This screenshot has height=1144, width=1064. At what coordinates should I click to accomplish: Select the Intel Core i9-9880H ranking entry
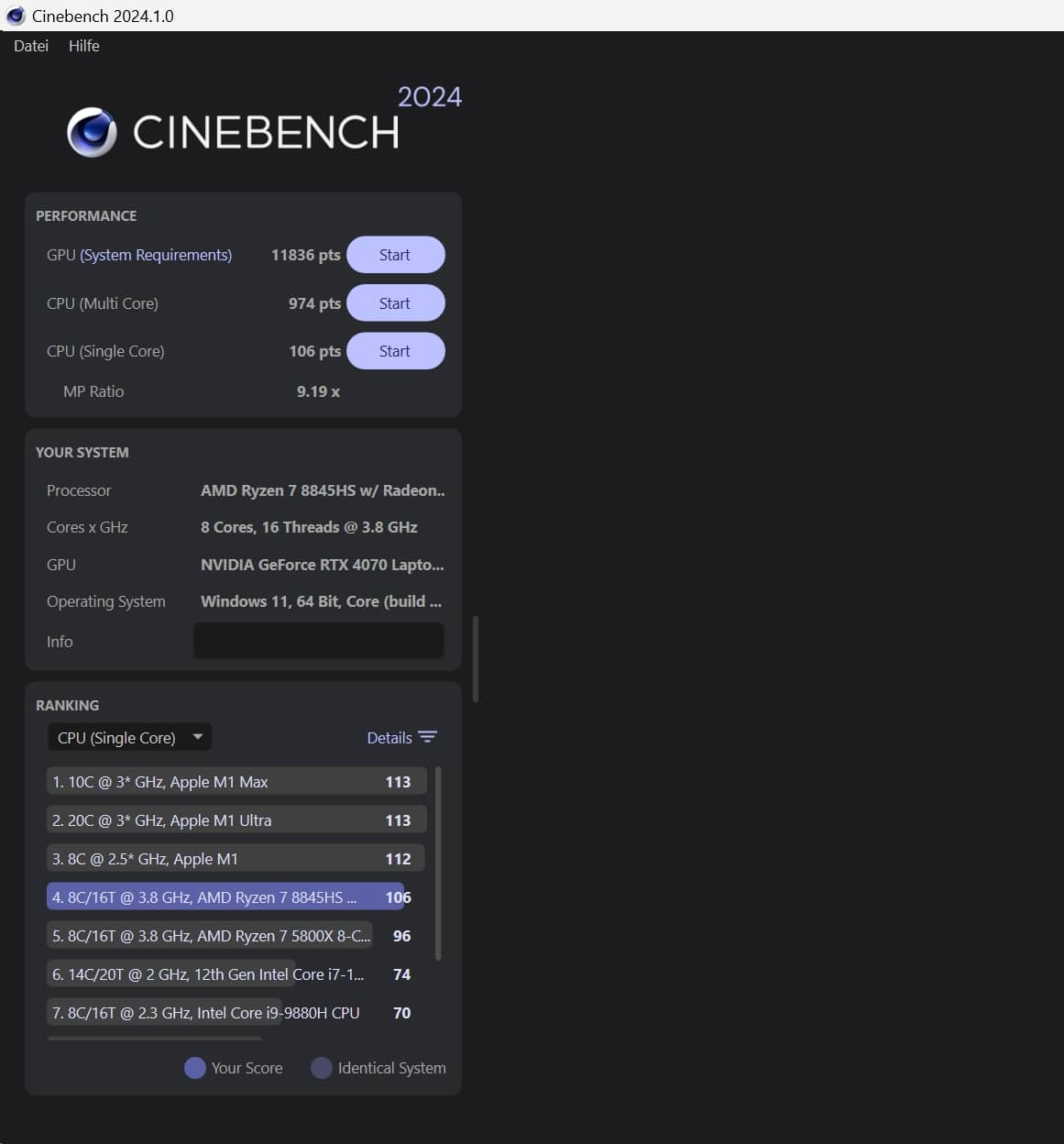(205, 1013)
